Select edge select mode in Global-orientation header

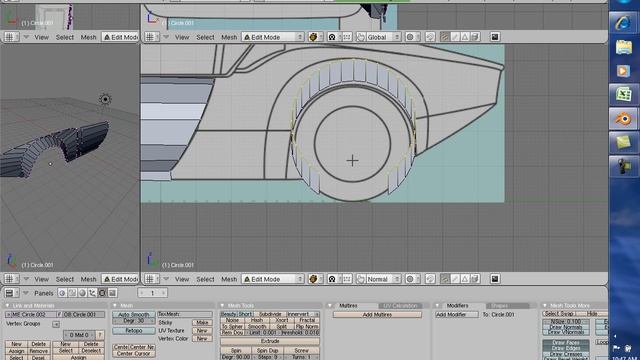point(455,37)
